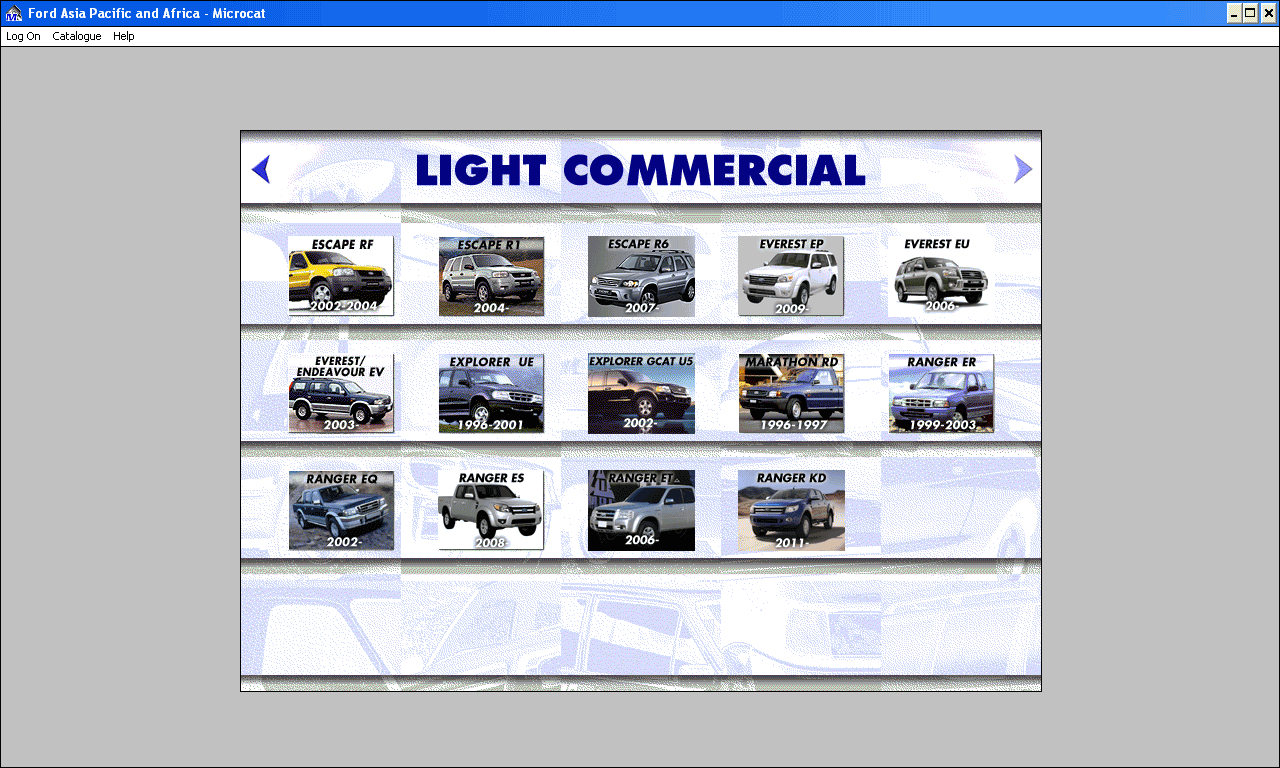This screenshot has width=1280, height=768.
Task: Open the ESCAPE R6 2007 catalogue
Action: click(641, 276)
